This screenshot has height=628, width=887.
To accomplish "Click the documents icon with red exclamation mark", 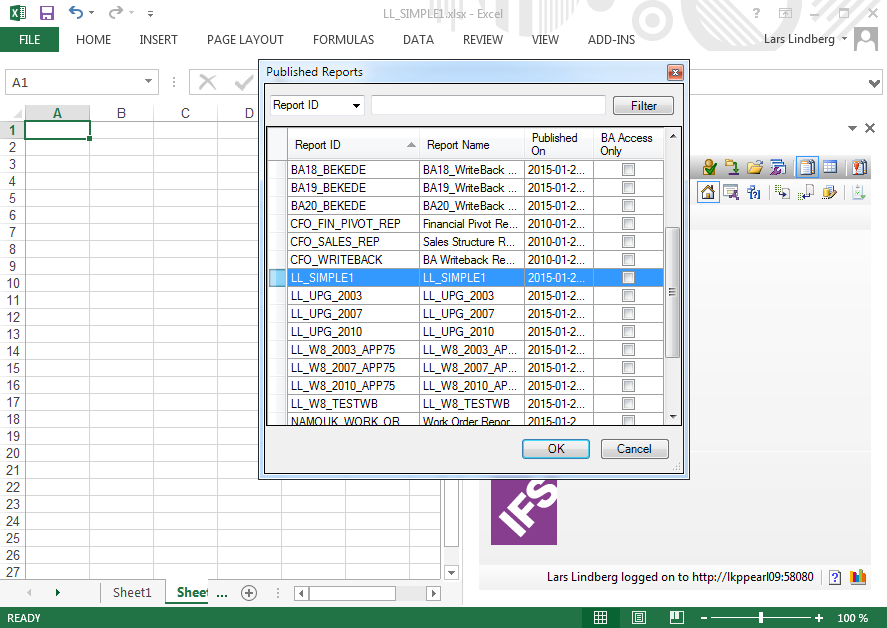I will coord(859,167).
